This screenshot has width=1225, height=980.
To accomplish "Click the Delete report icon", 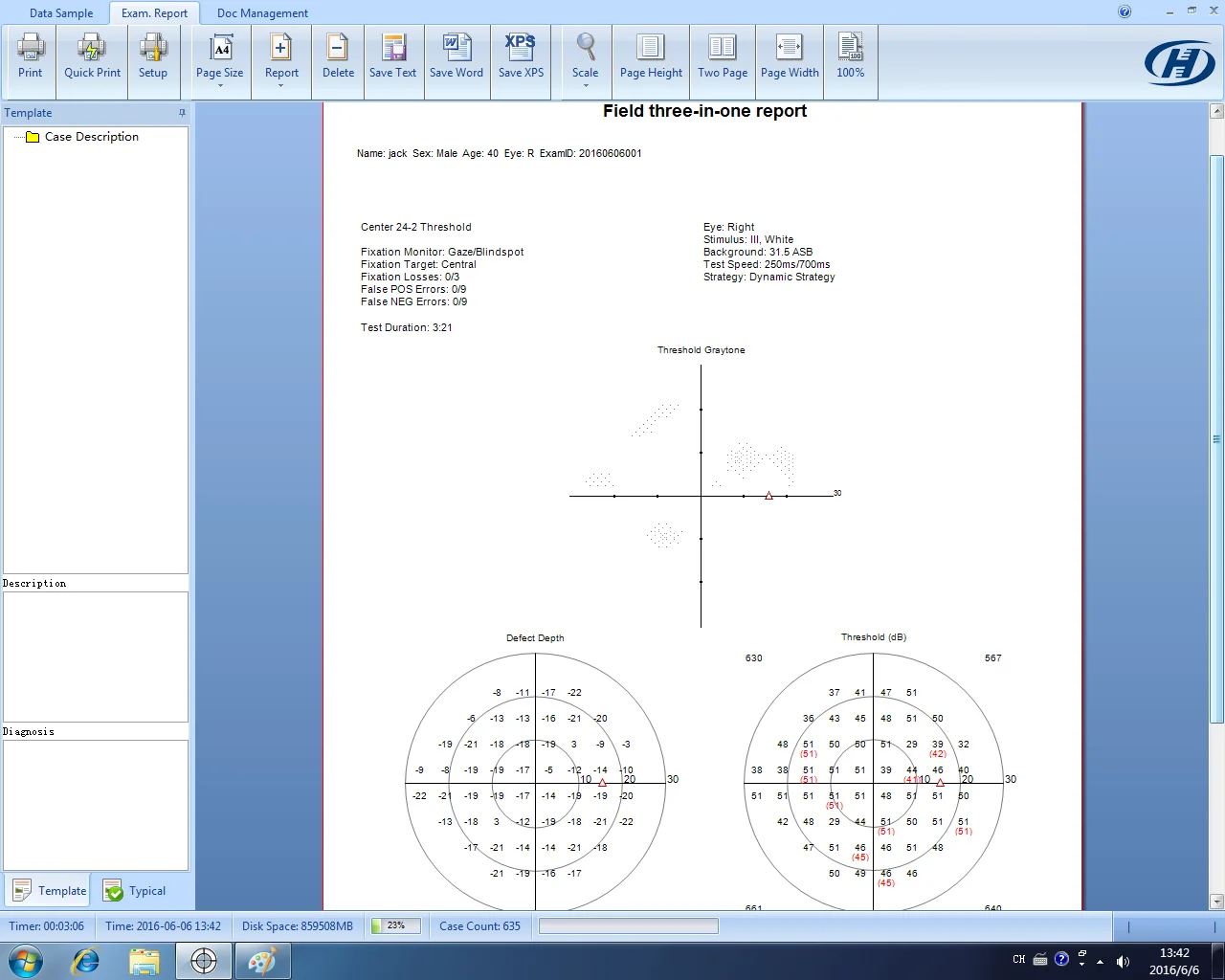I will [x=338, y=56].
